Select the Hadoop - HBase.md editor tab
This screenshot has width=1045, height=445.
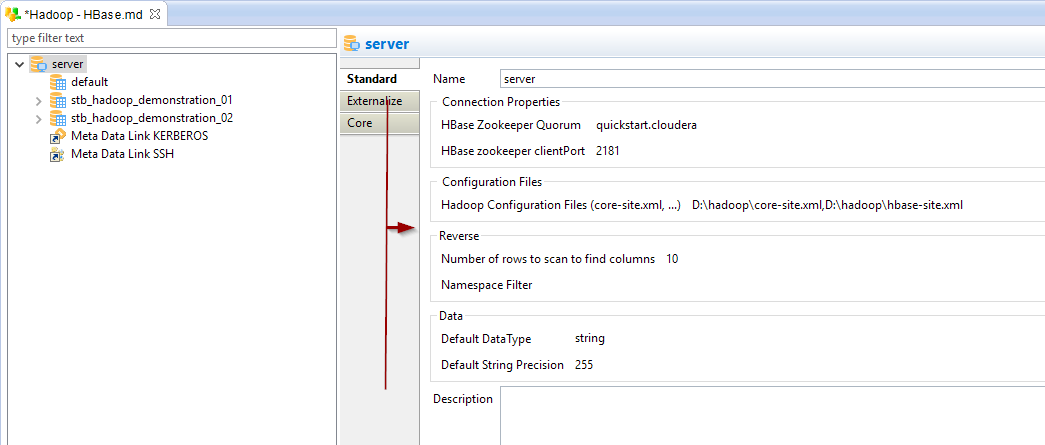tap(83, 14)
